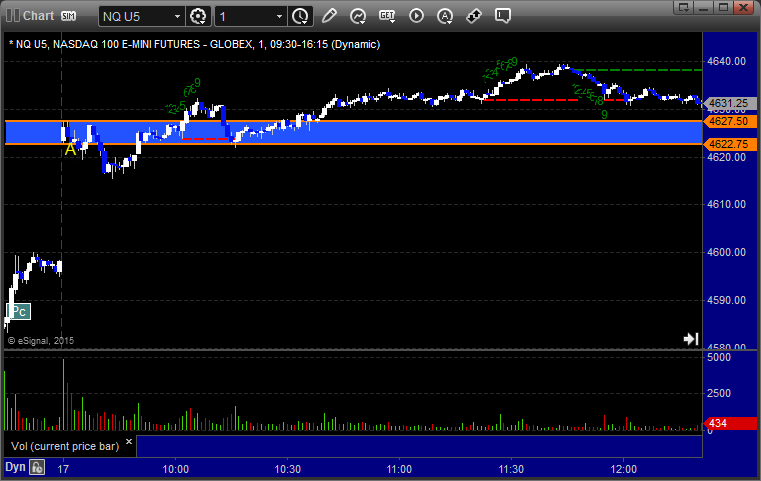Expand the interval '1' dropdown

point(279,17)
